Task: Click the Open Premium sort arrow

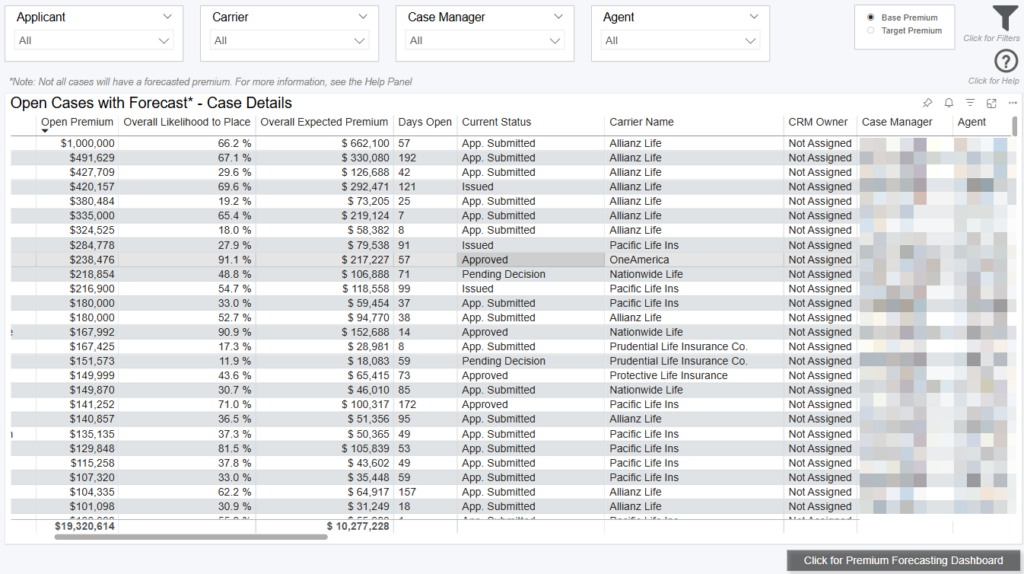Action: tap(45, 131)
